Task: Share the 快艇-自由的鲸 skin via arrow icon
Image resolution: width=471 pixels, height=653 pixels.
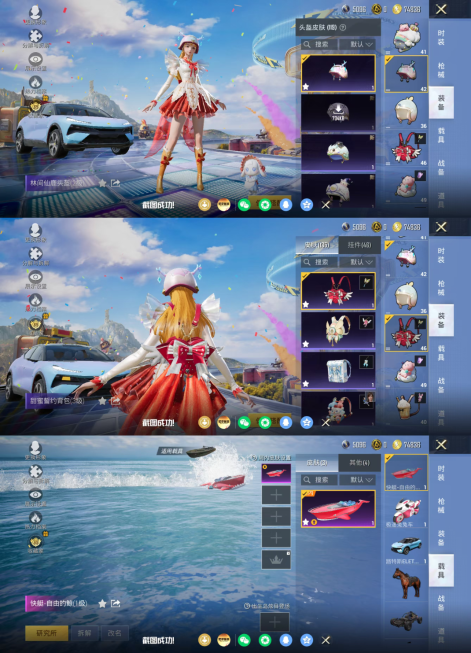Action: point(115,603)
